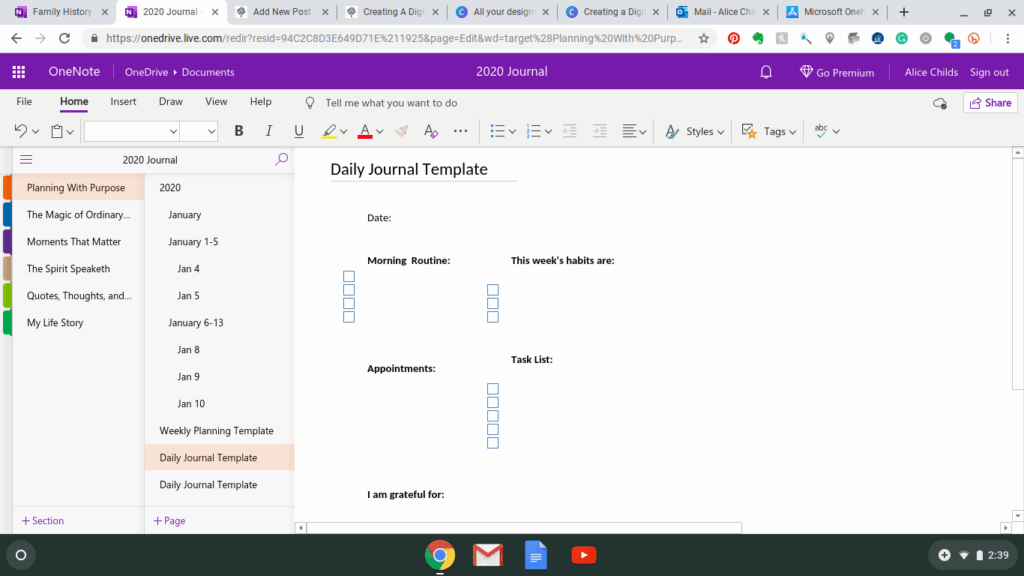Expand the Paste options arrow

70,132
